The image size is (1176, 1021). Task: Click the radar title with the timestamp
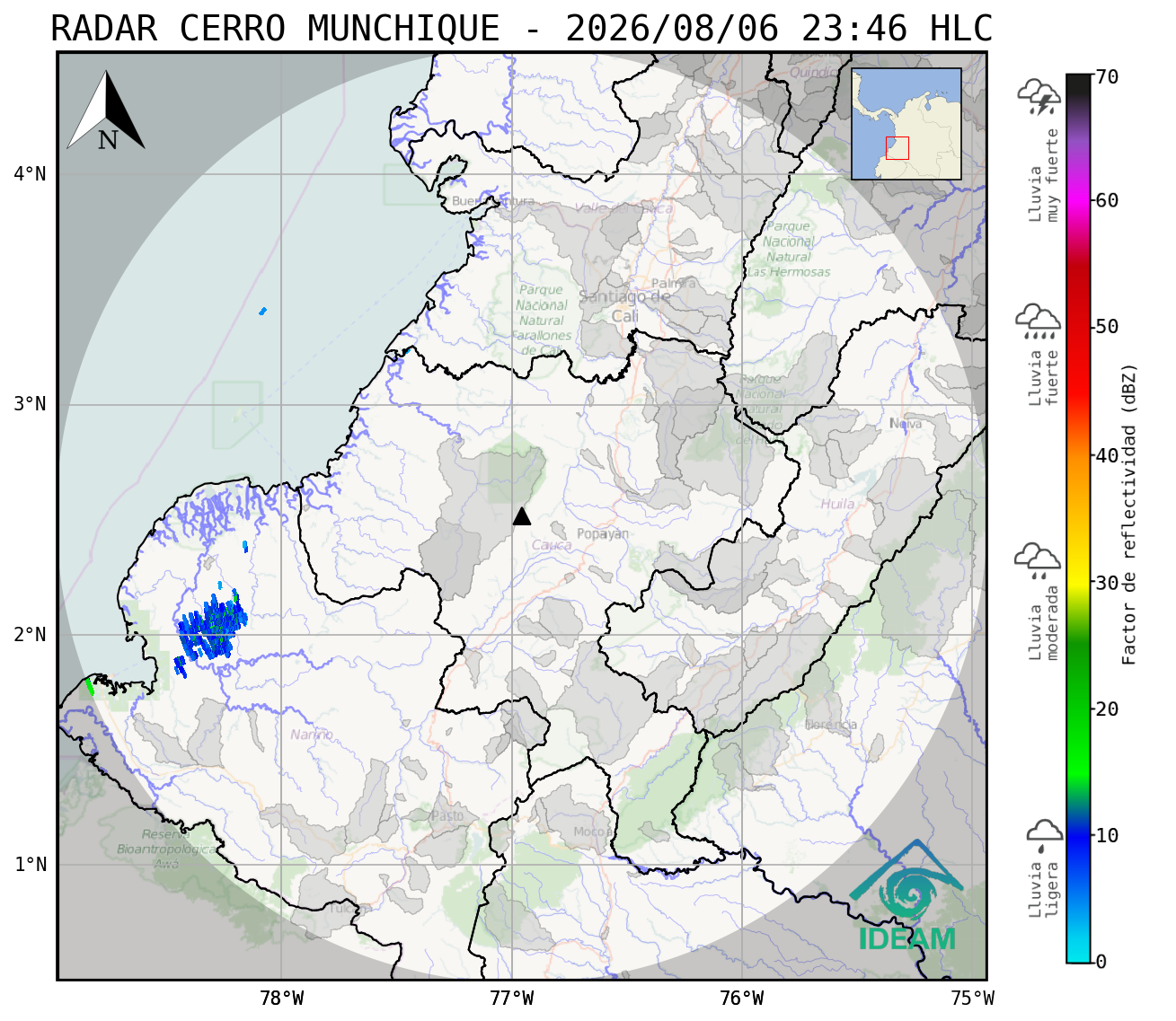coord(522,28)
